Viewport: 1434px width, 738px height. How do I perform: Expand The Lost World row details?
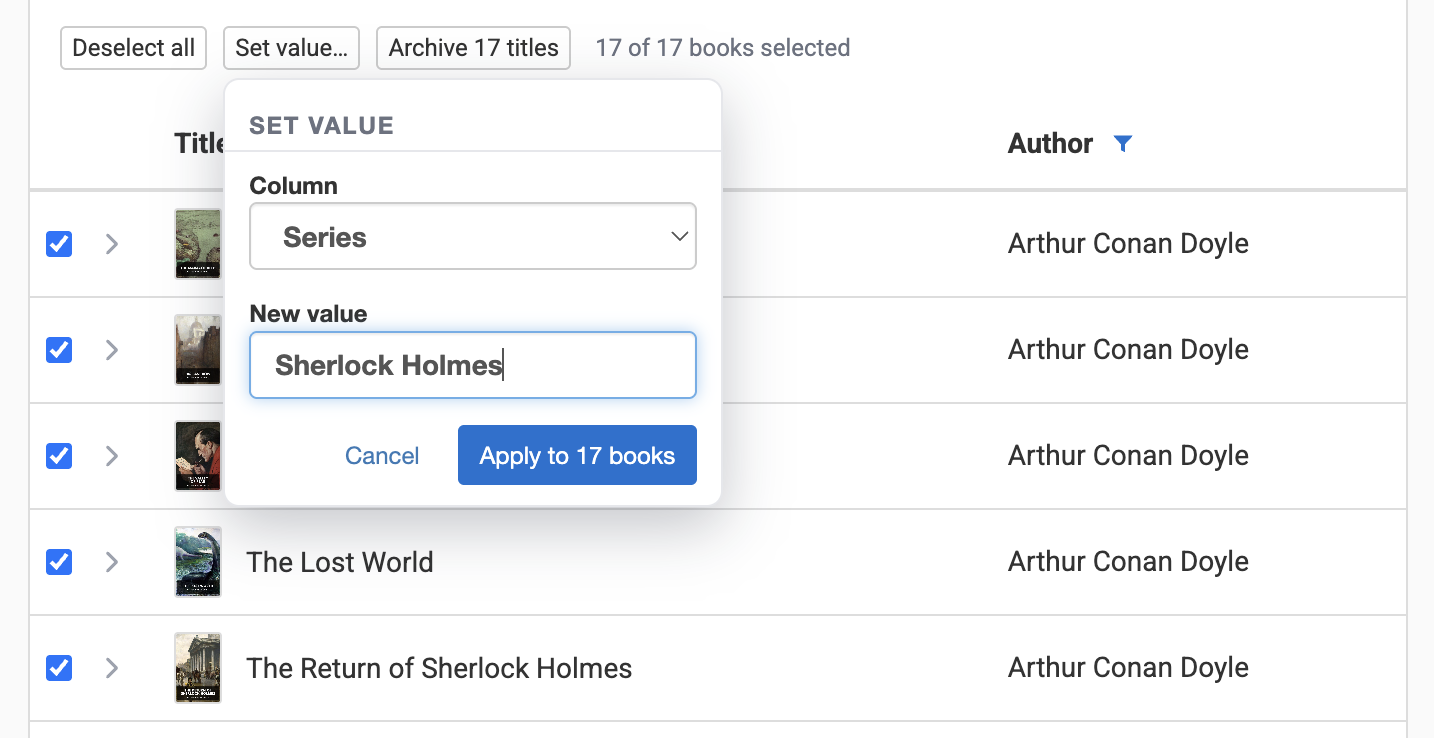pos(112,562)
